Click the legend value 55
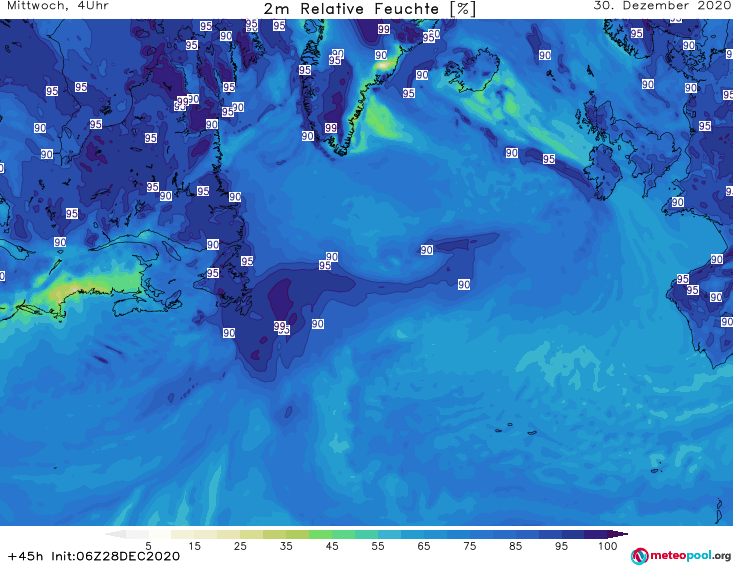733x566 pixels. [x=378, y=546]
